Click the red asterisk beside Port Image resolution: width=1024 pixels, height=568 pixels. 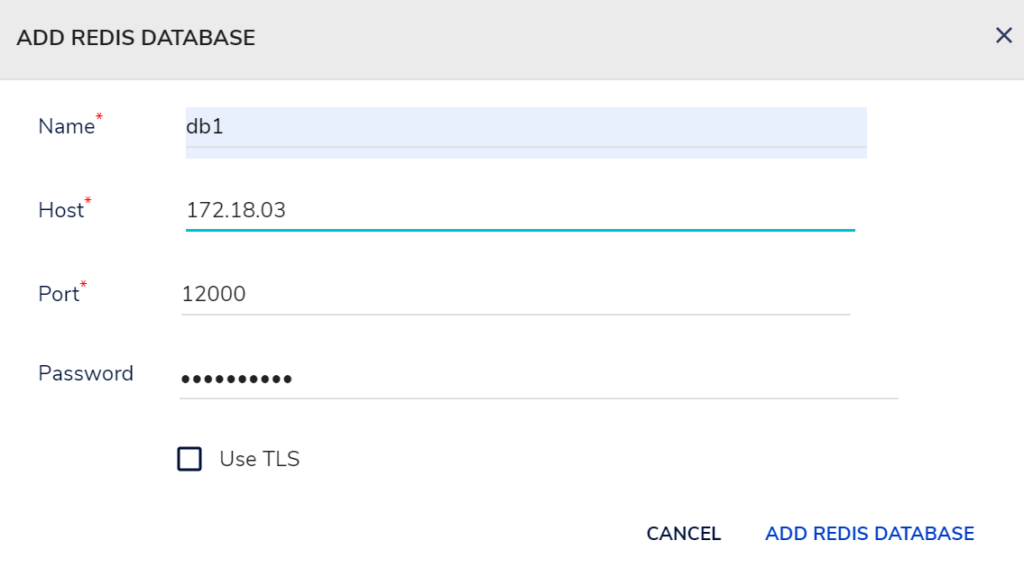[x=83, y=284]
